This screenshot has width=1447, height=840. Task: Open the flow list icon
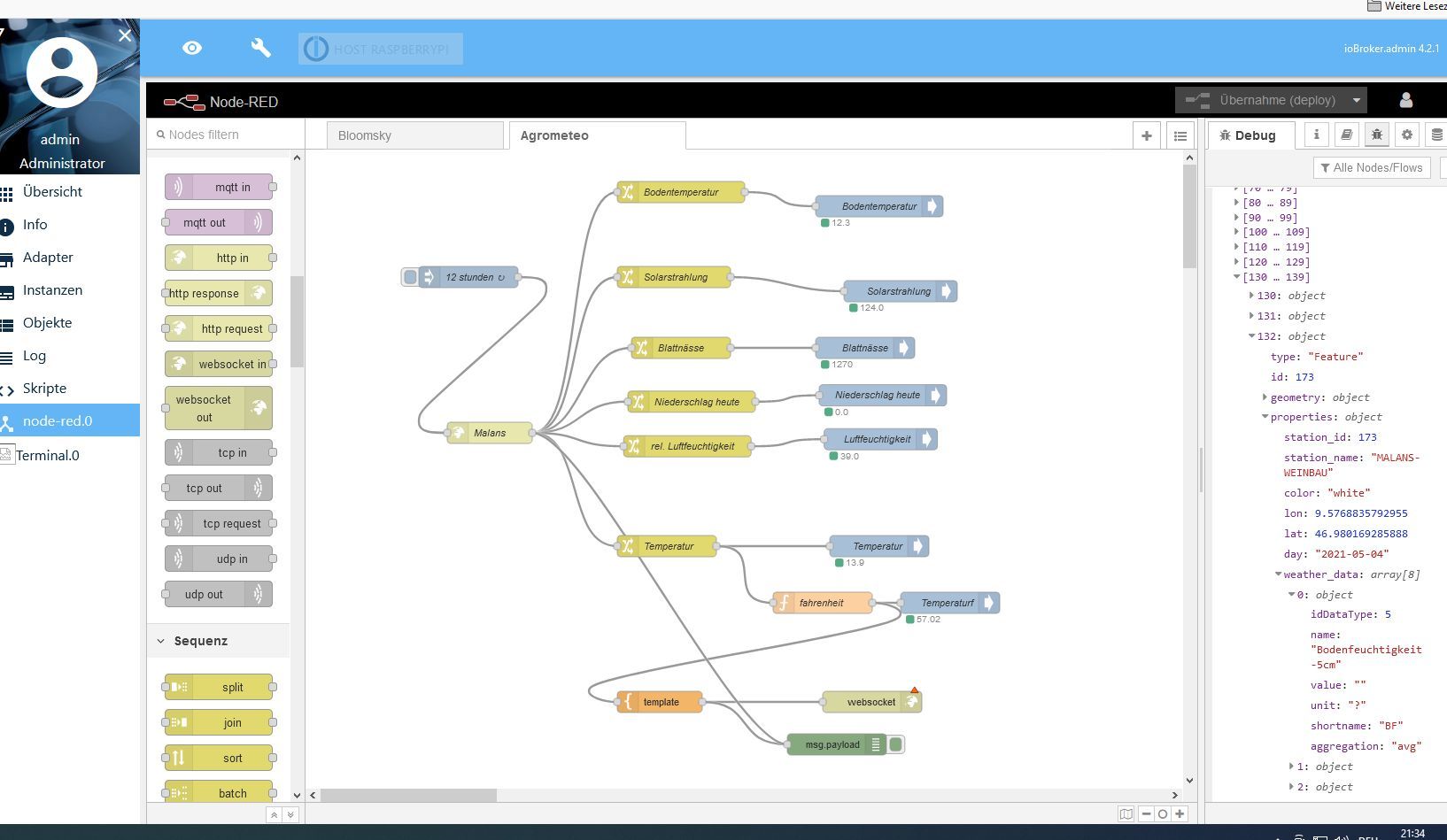click(x=1180, y=135)
